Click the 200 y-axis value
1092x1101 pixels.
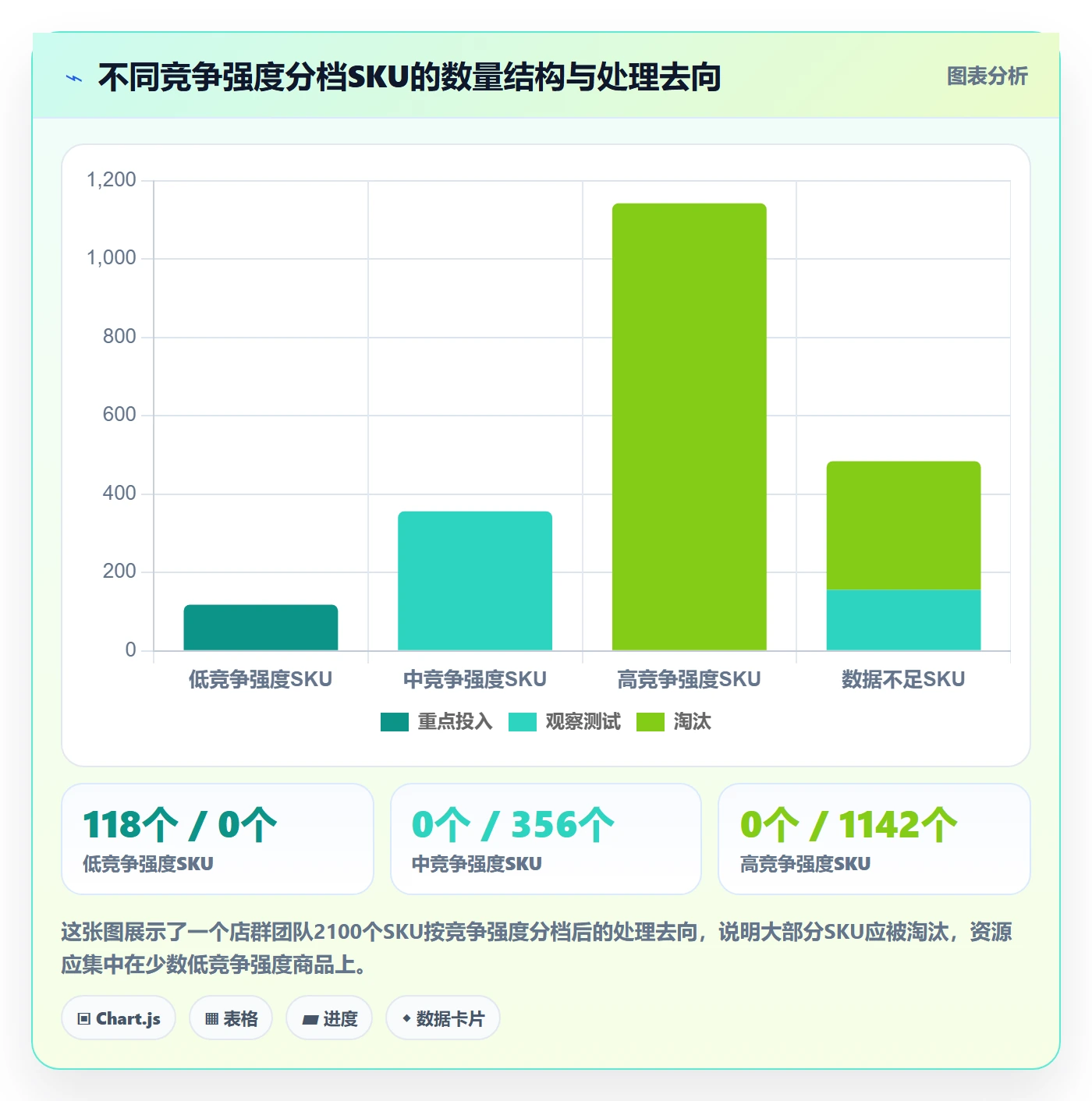(119, 572)
